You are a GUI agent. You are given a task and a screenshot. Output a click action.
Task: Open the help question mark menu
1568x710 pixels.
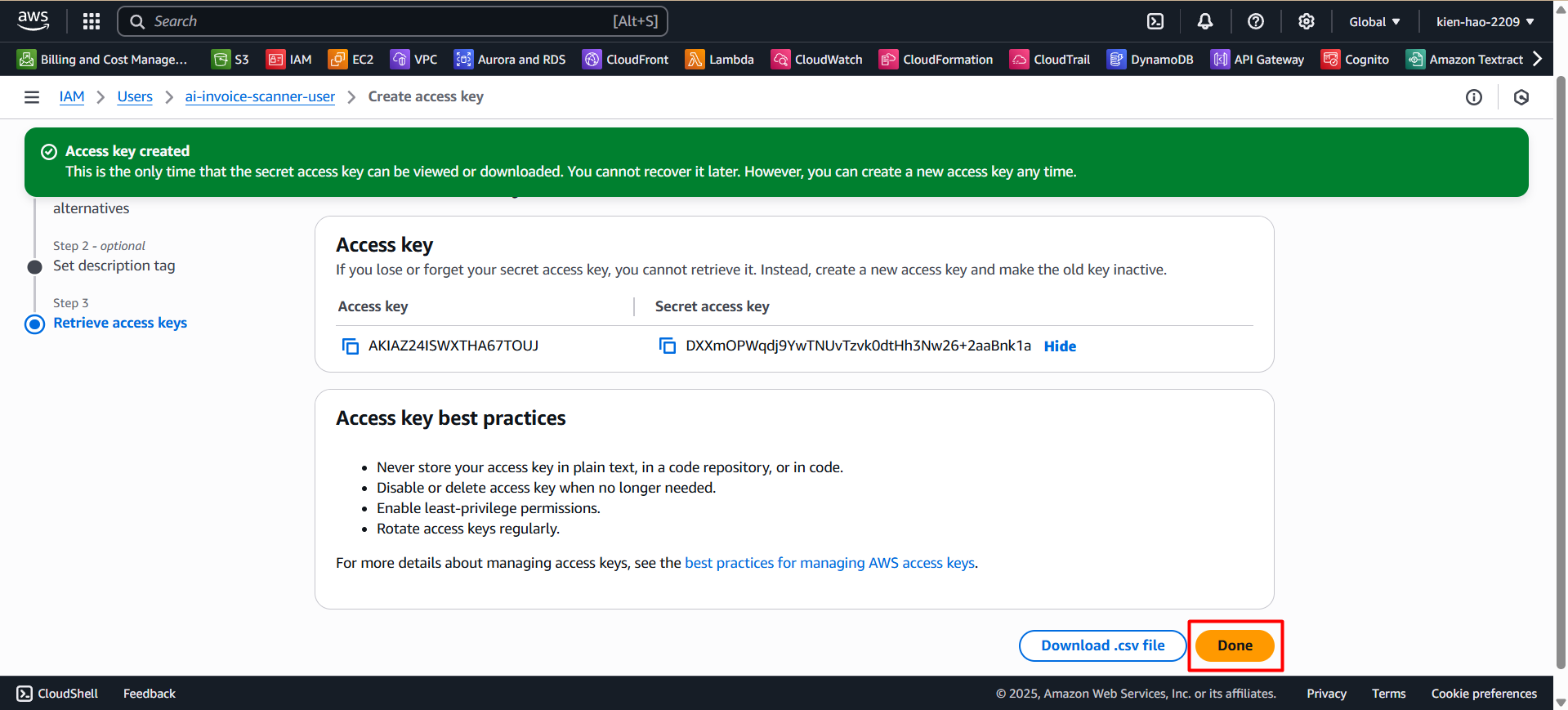1256,21
